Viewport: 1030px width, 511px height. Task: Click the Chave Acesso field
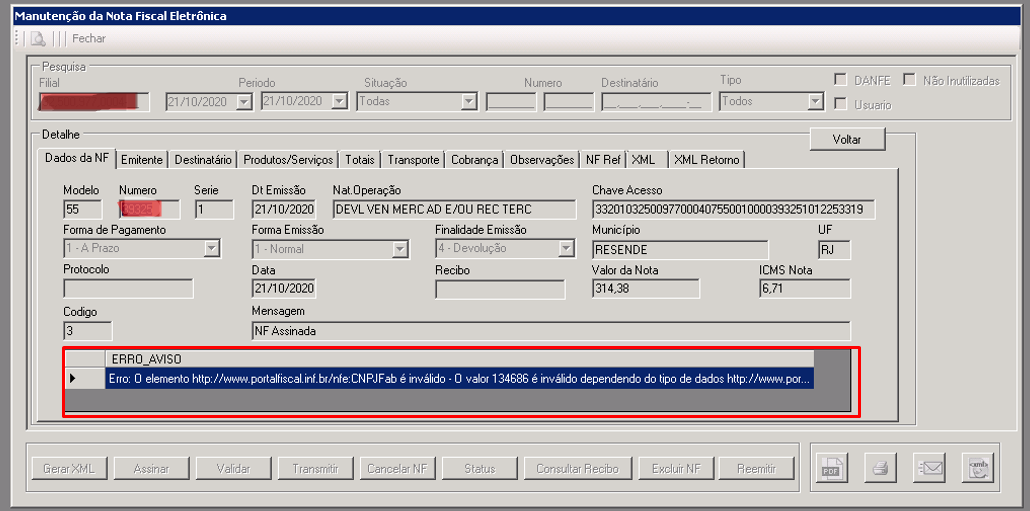pos(734,210)
